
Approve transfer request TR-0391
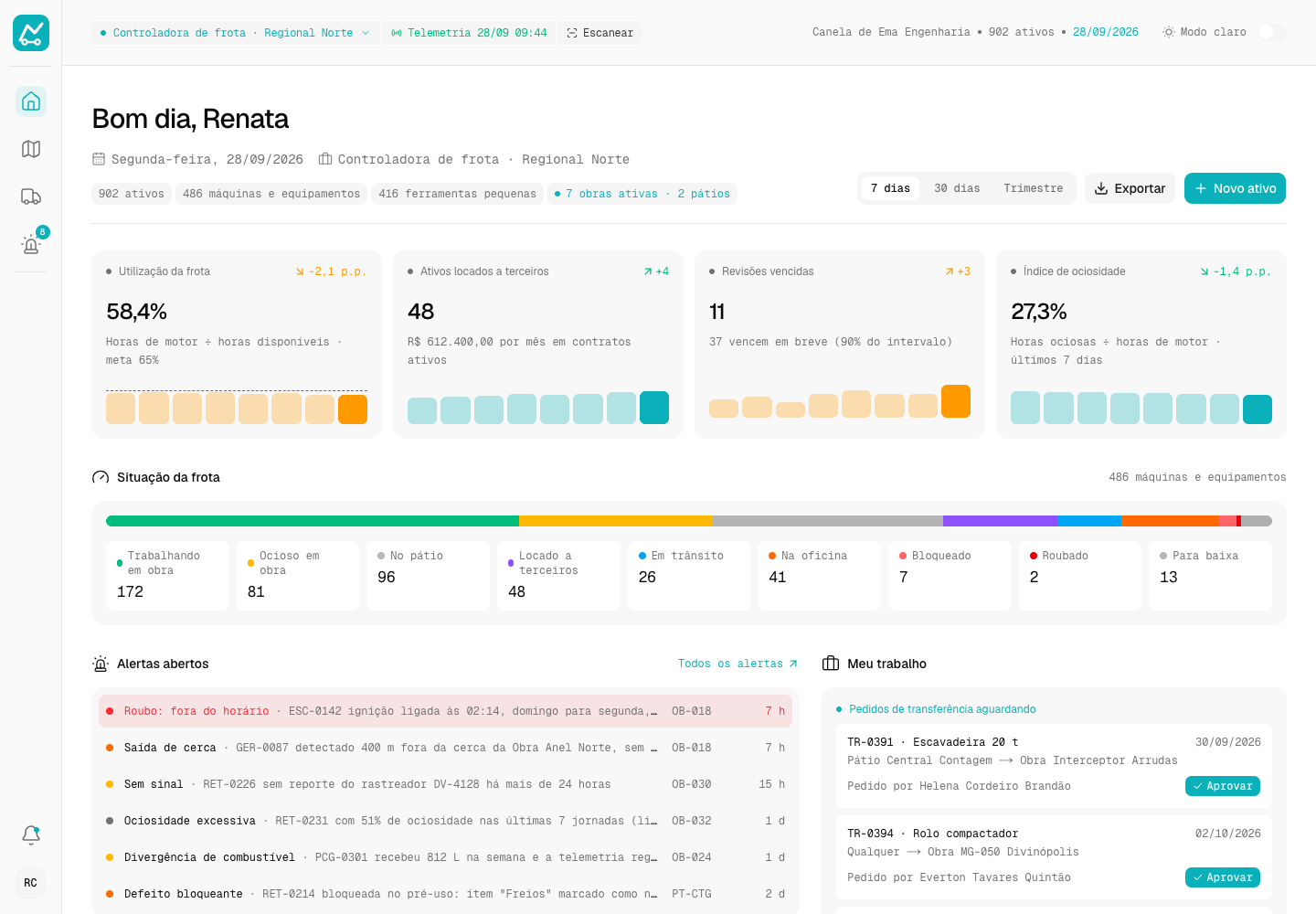[x=1223, y=786]
